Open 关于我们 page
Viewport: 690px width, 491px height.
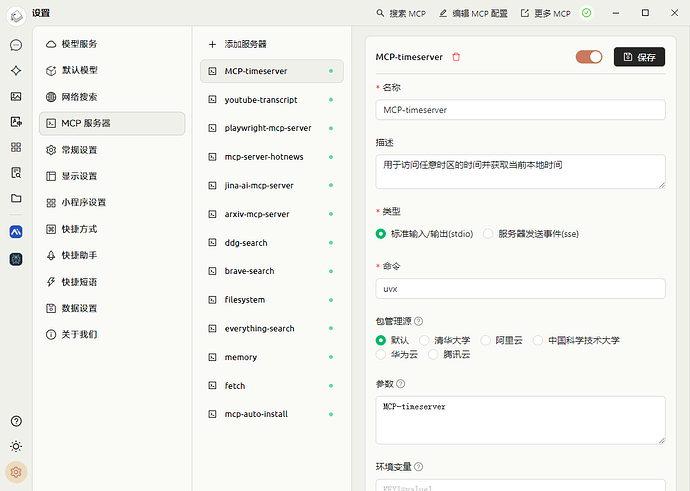(x=112, y=334)
